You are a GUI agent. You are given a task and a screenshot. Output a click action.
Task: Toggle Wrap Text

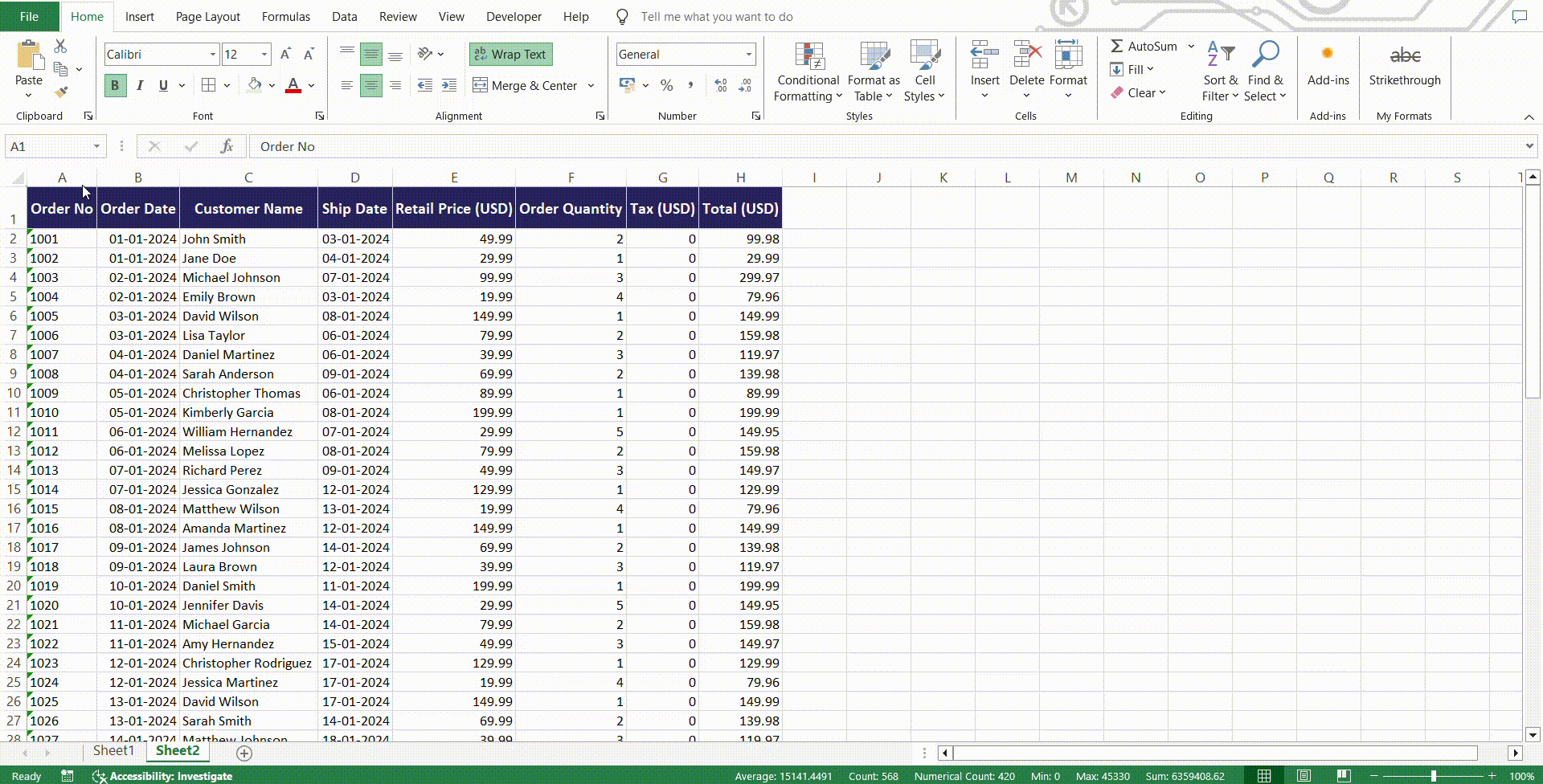coord(510,55)
